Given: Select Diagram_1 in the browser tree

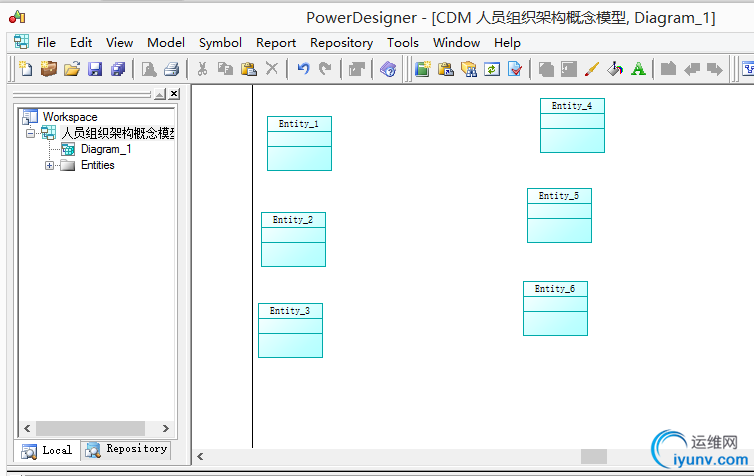Looking at the screenshot, I should coord(106,149).
